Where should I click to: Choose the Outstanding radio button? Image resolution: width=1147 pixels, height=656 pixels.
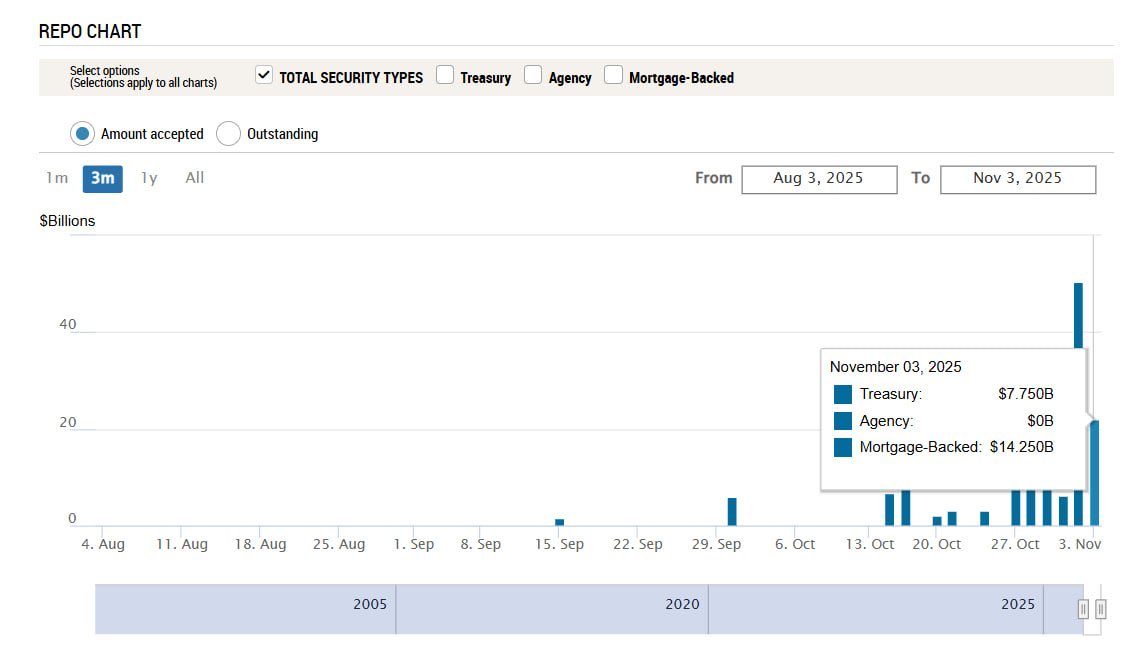(x=228, y=134)
